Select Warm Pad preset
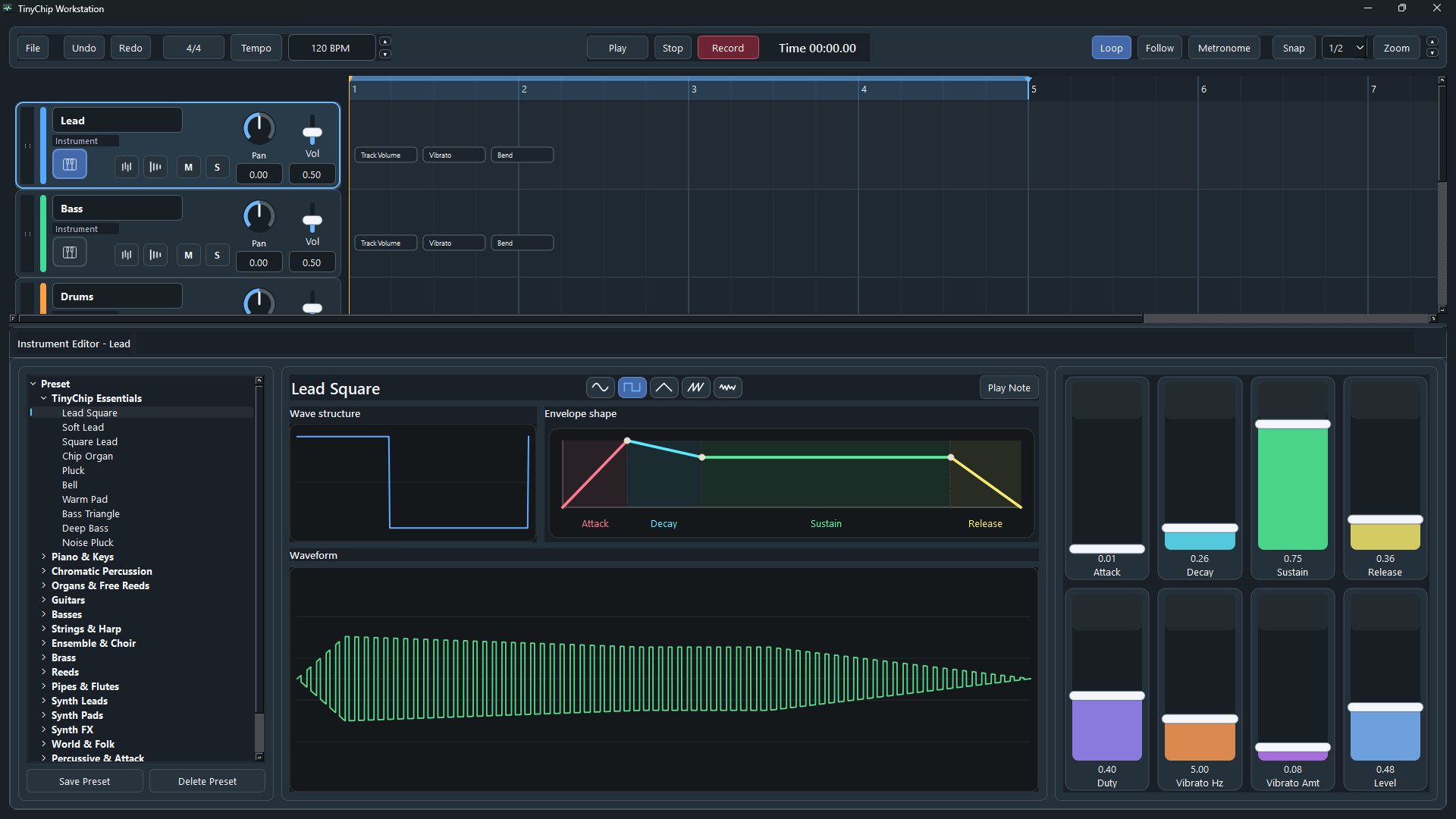This screenshot has width=1456, height=819. [85, 499]
